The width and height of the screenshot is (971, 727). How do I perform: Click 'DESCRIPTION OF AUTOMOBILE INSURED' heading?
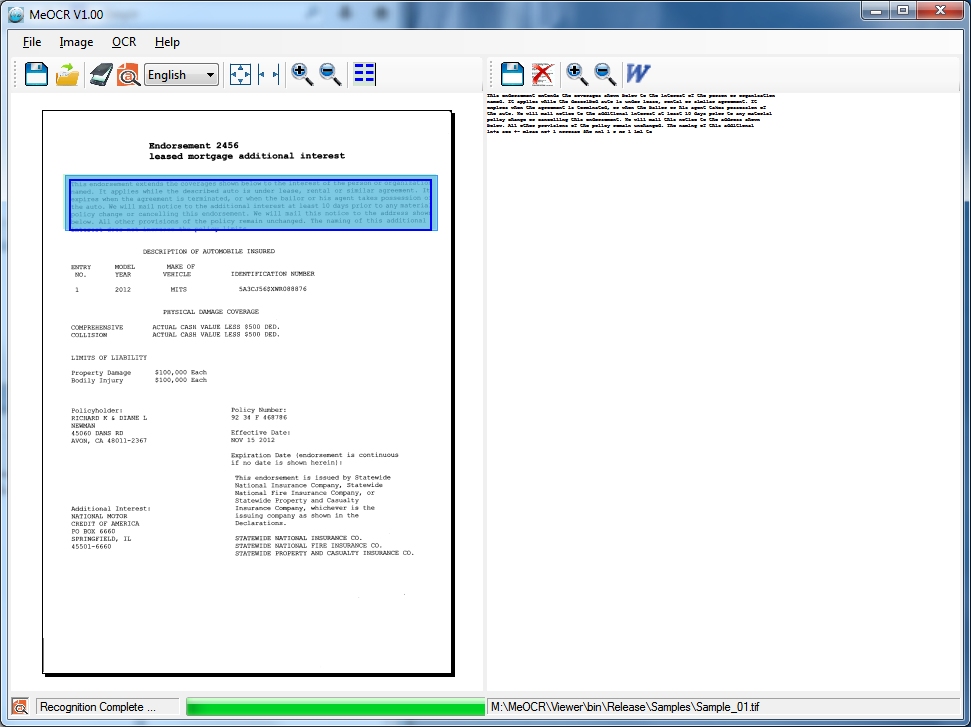pyautogui.click(x=209, y=251)
